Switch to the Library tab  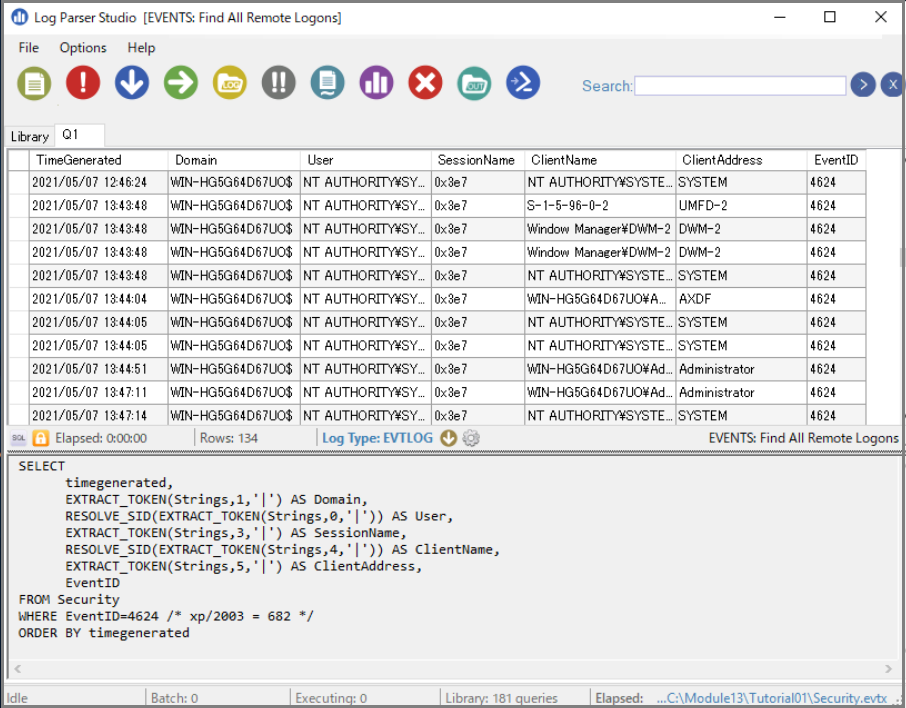30,136
